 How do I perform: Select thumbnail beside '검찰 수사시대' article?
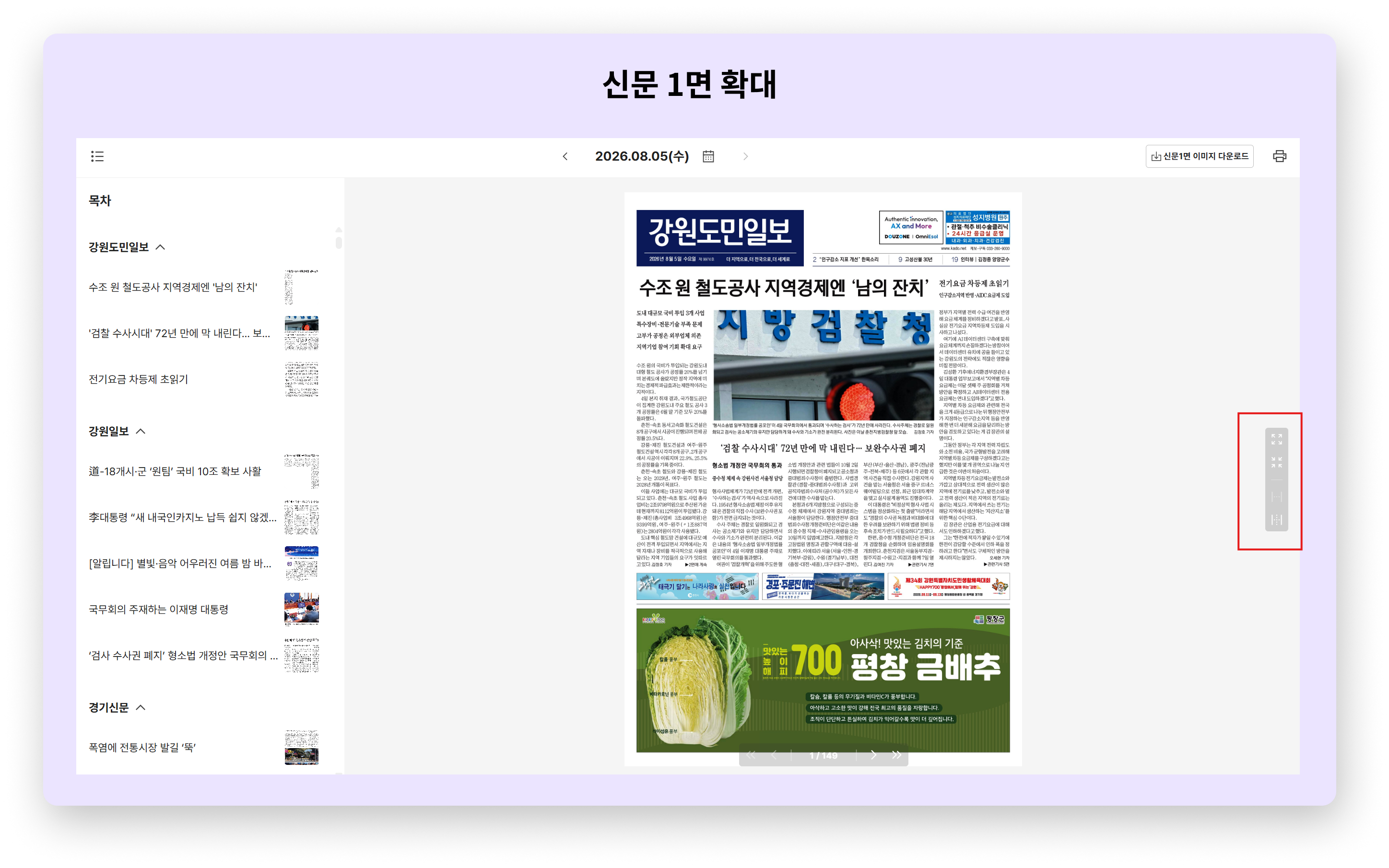[301, 333]
